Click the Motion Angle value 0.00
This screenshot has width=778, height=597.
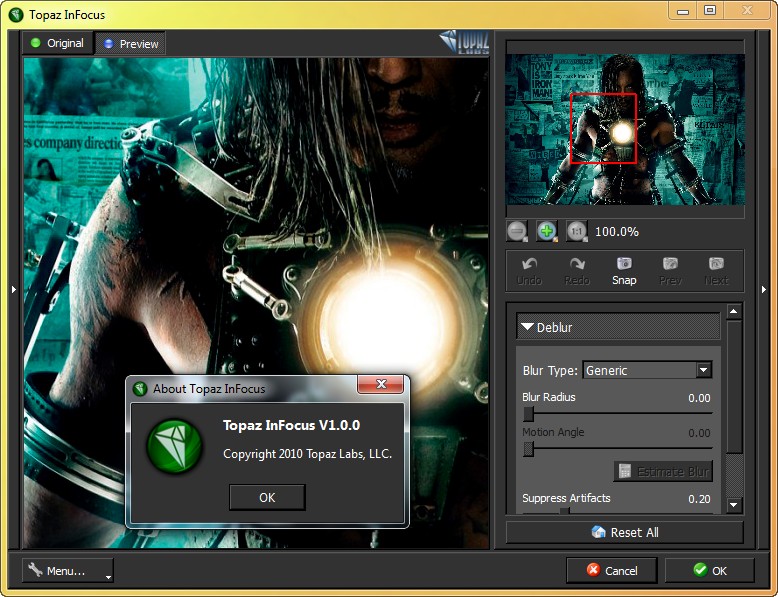point(699,433)
